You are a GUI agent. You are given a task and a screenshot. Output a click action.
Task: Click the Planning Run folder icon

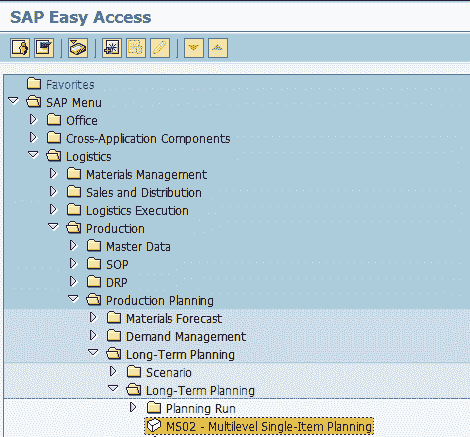(x=154, y=407)
